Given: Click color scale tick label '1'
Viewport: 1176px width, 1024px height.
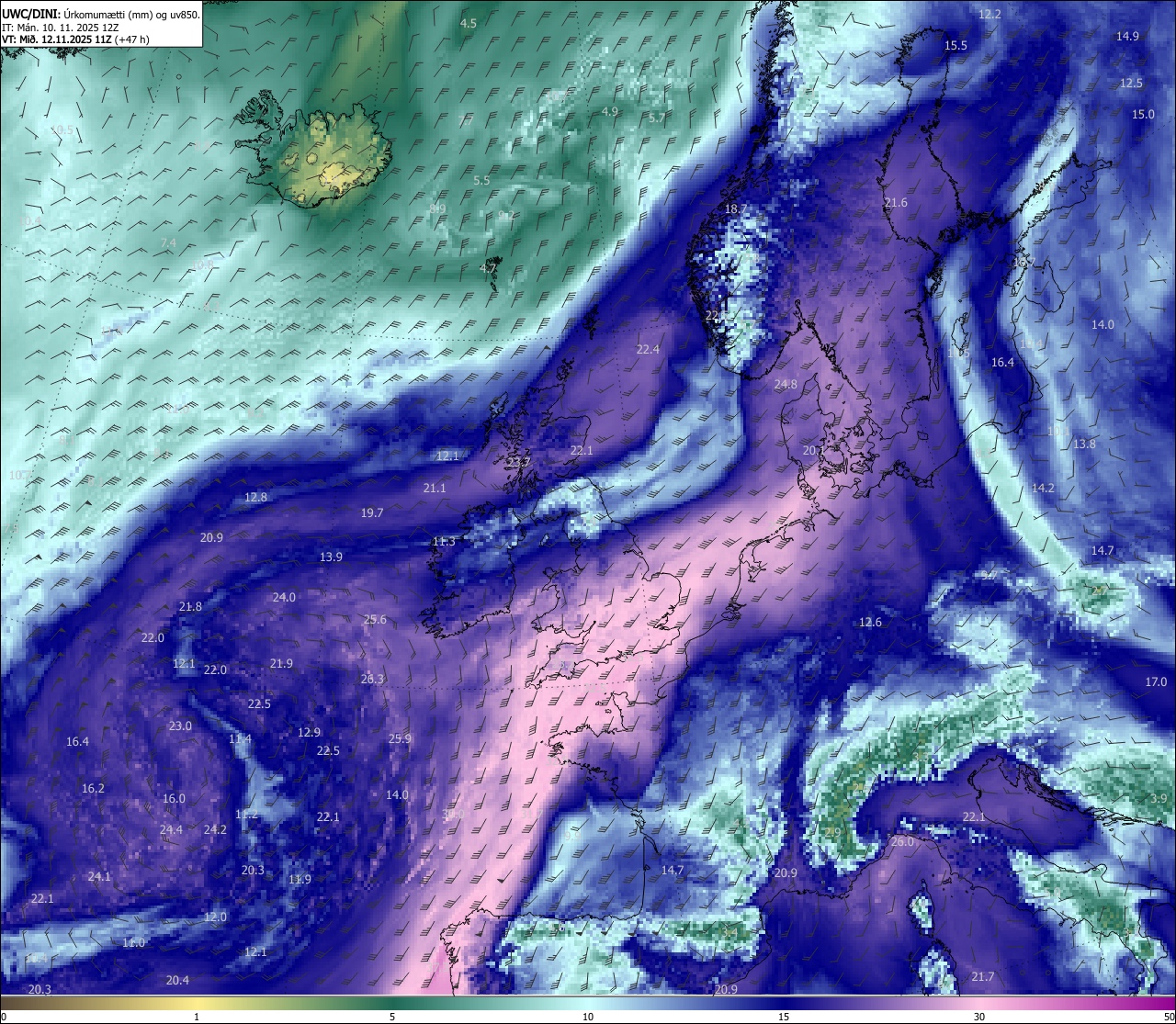Looking at the screenshot, I should point(197,1017).
